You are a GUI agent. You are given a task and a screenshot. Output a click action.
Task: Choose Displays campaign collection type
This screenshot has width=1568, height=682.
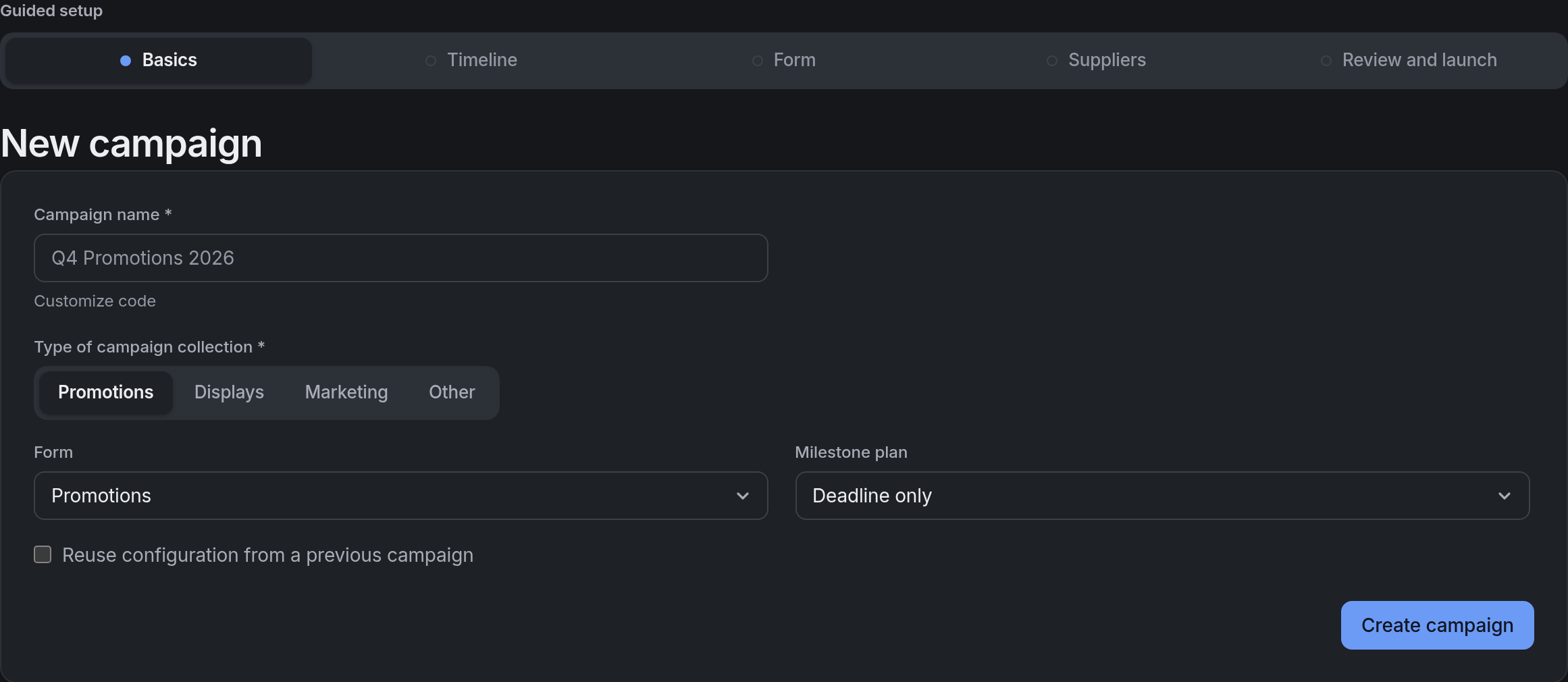click(229, 392)
